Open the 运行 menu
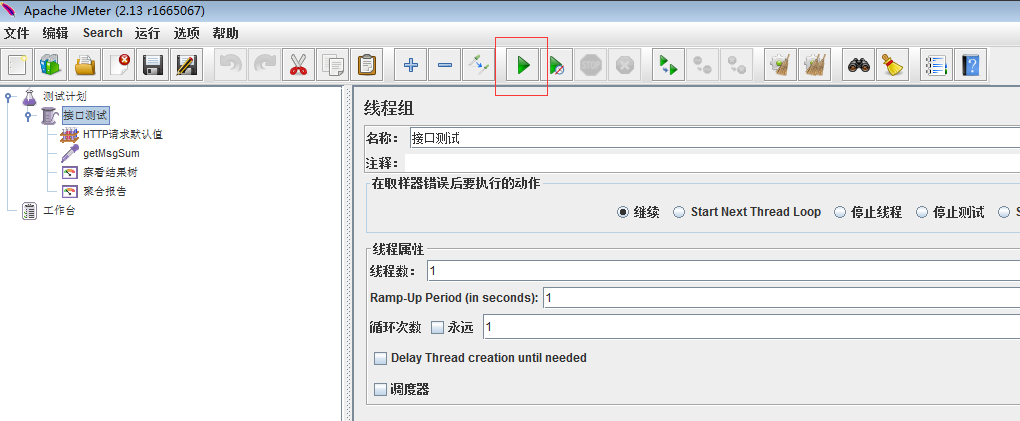Screen dimensions: 1020x421 148,33
